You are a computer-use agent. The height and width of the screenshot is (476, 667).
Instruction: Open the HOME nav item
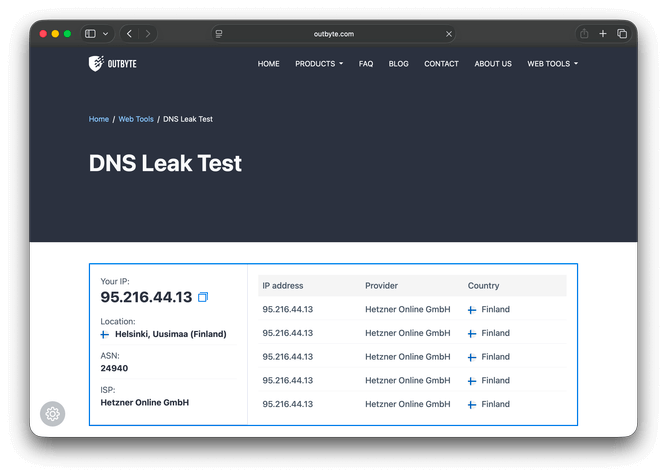tap(268, 64)
